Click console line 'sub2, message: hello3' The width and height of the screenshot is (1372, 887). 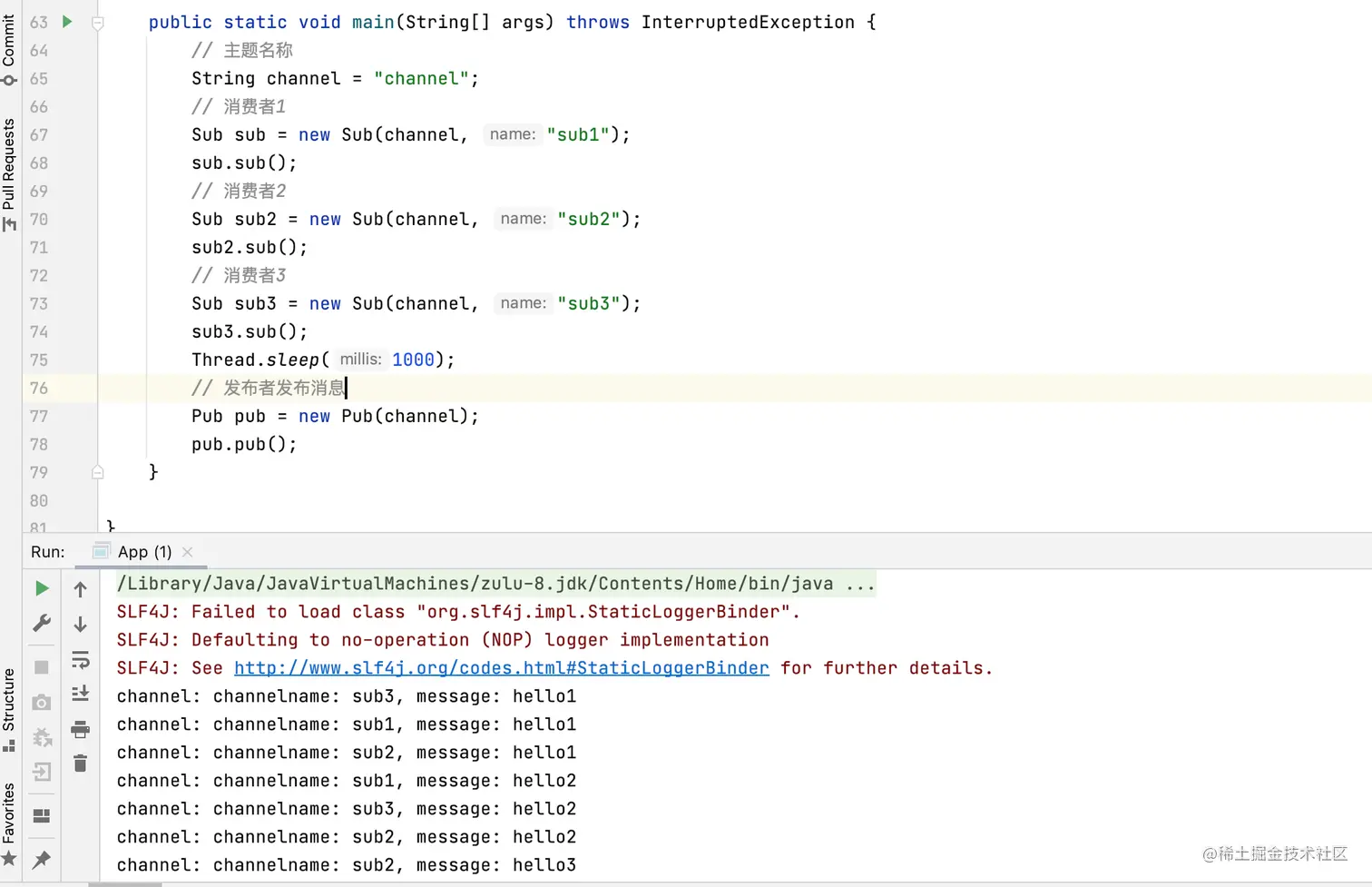(347, 865)
